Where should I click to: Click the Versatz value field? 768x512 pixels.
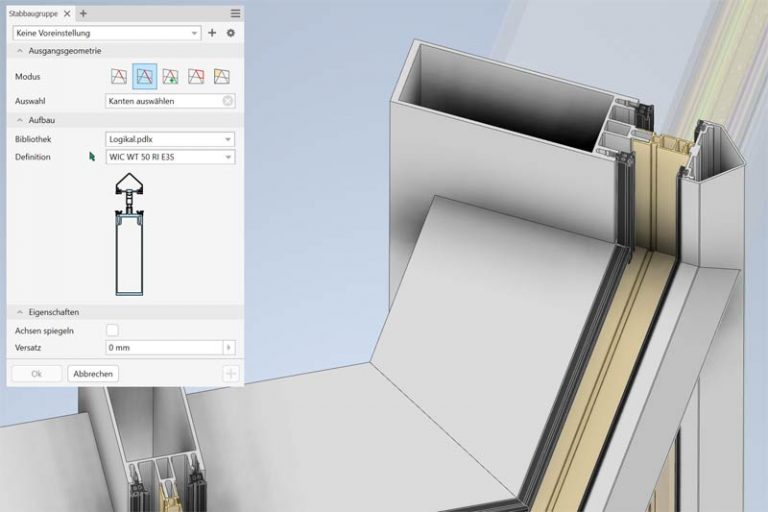[164, 348]
